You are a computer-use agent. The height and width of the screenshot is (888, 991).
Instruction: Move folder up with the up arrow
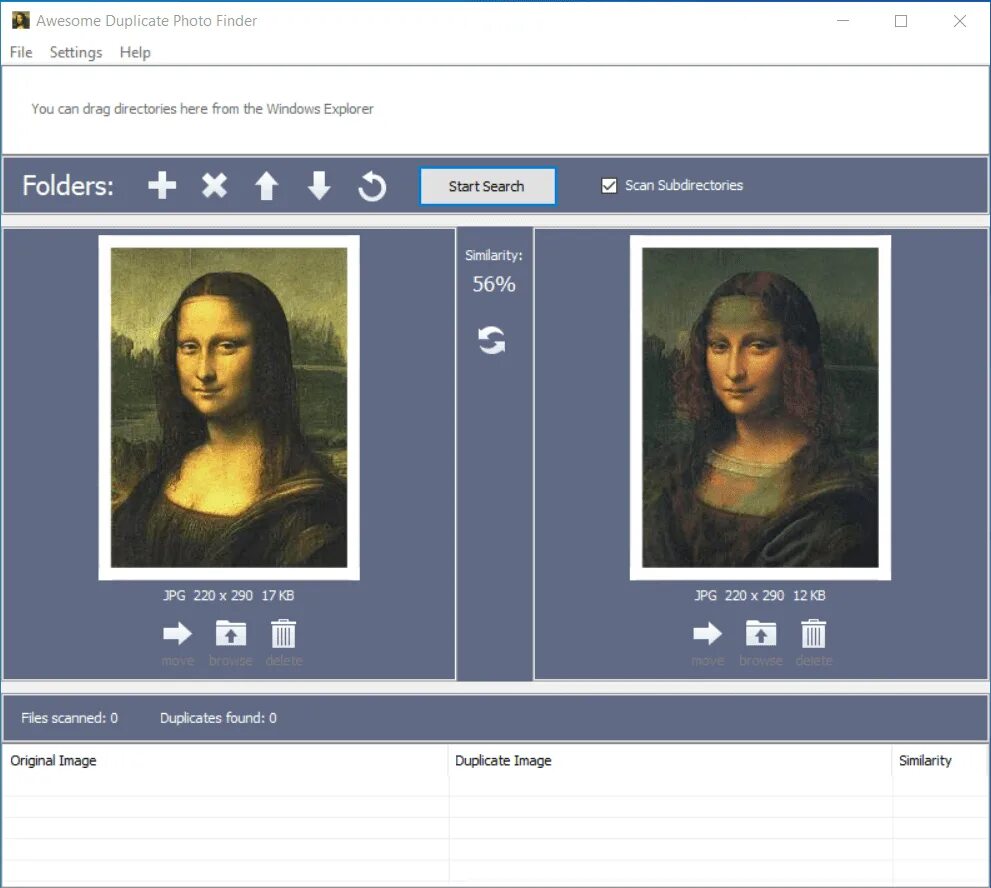tap(267, 186)
